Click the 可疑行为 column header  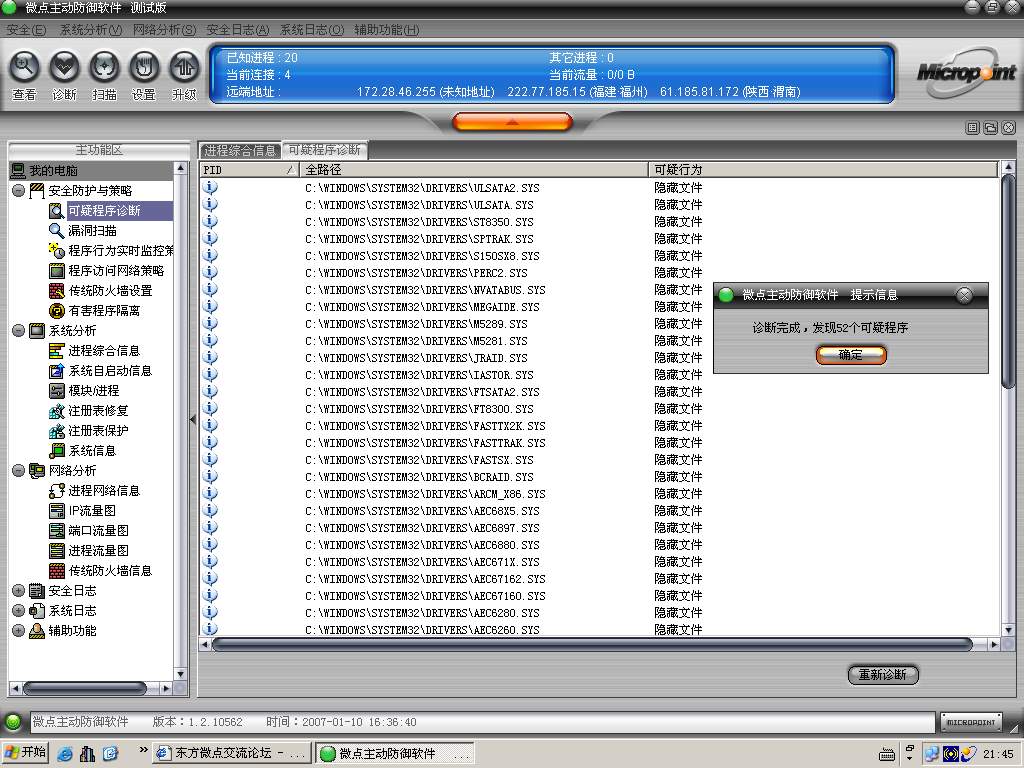click(823, 170)
